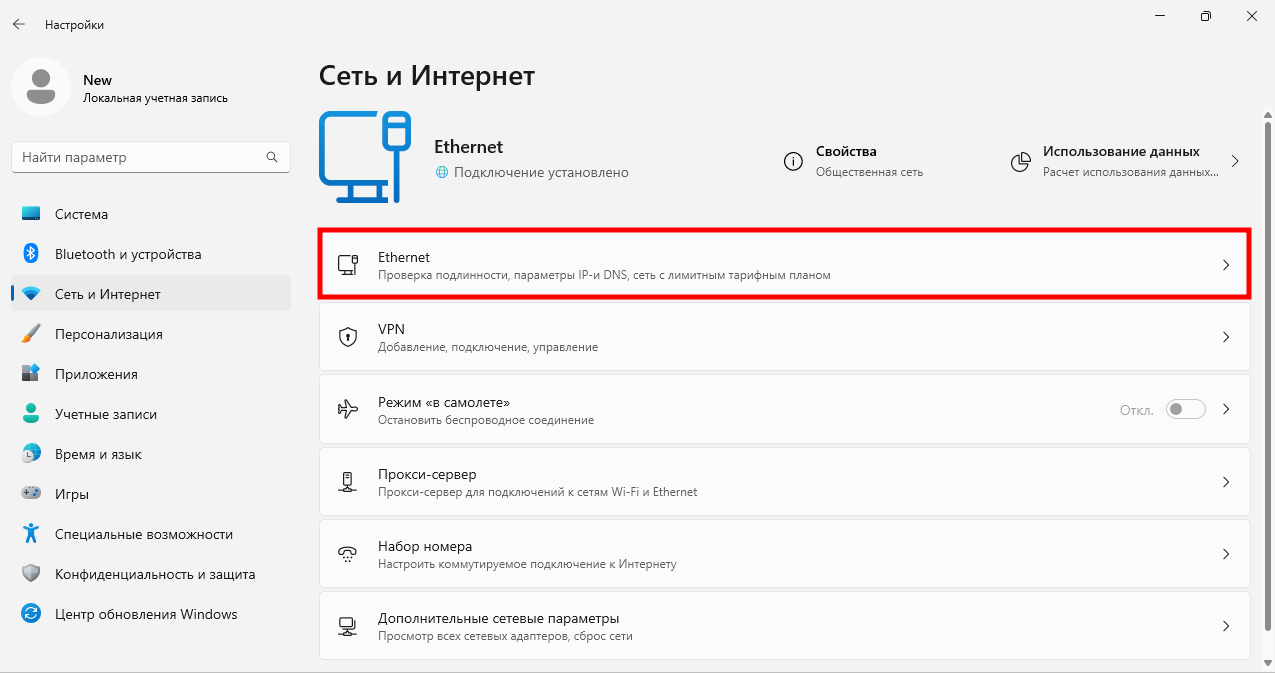The height and width of the screenshot is (673, 1275).
Task: Open Приложения settings category
Action: (151, 374)
